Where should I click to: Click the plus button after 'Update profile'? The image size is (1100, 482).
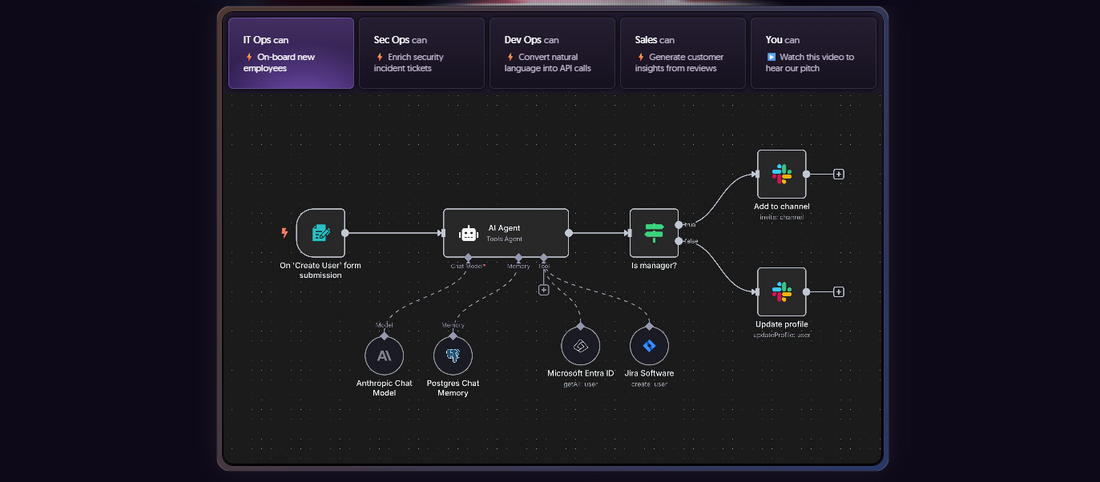pyautogui.click(x=839, y=292)
